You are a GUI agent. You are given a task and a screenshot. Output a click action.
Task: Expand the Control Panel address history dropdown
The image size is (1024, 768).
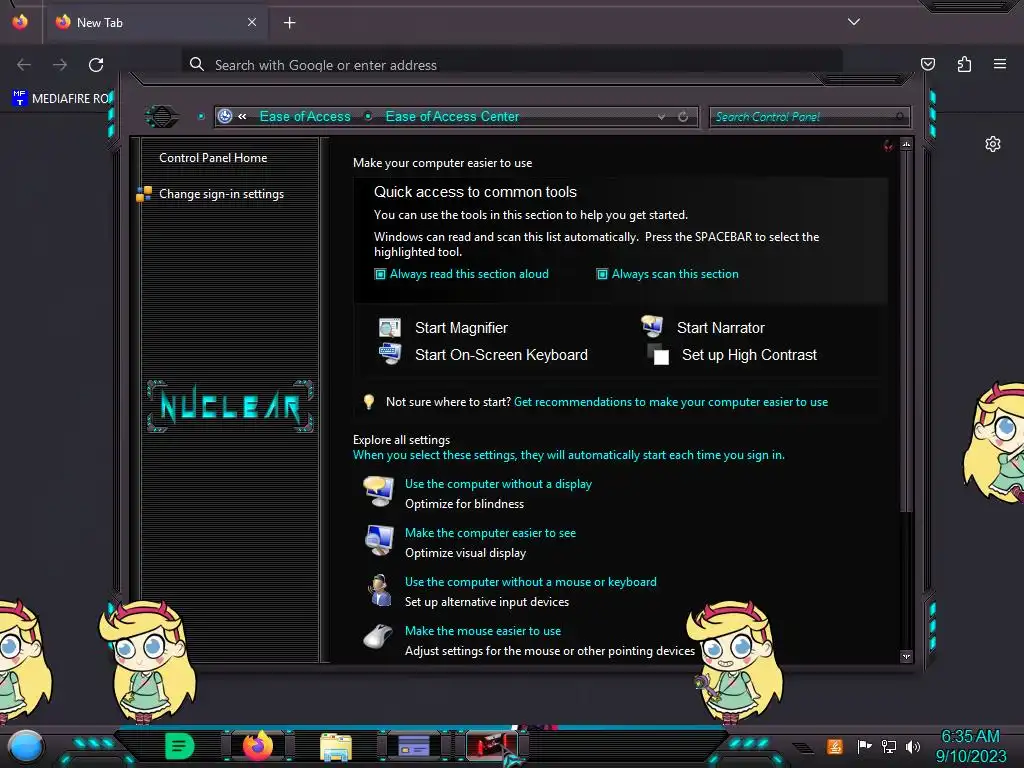click(x=662, y=116)
